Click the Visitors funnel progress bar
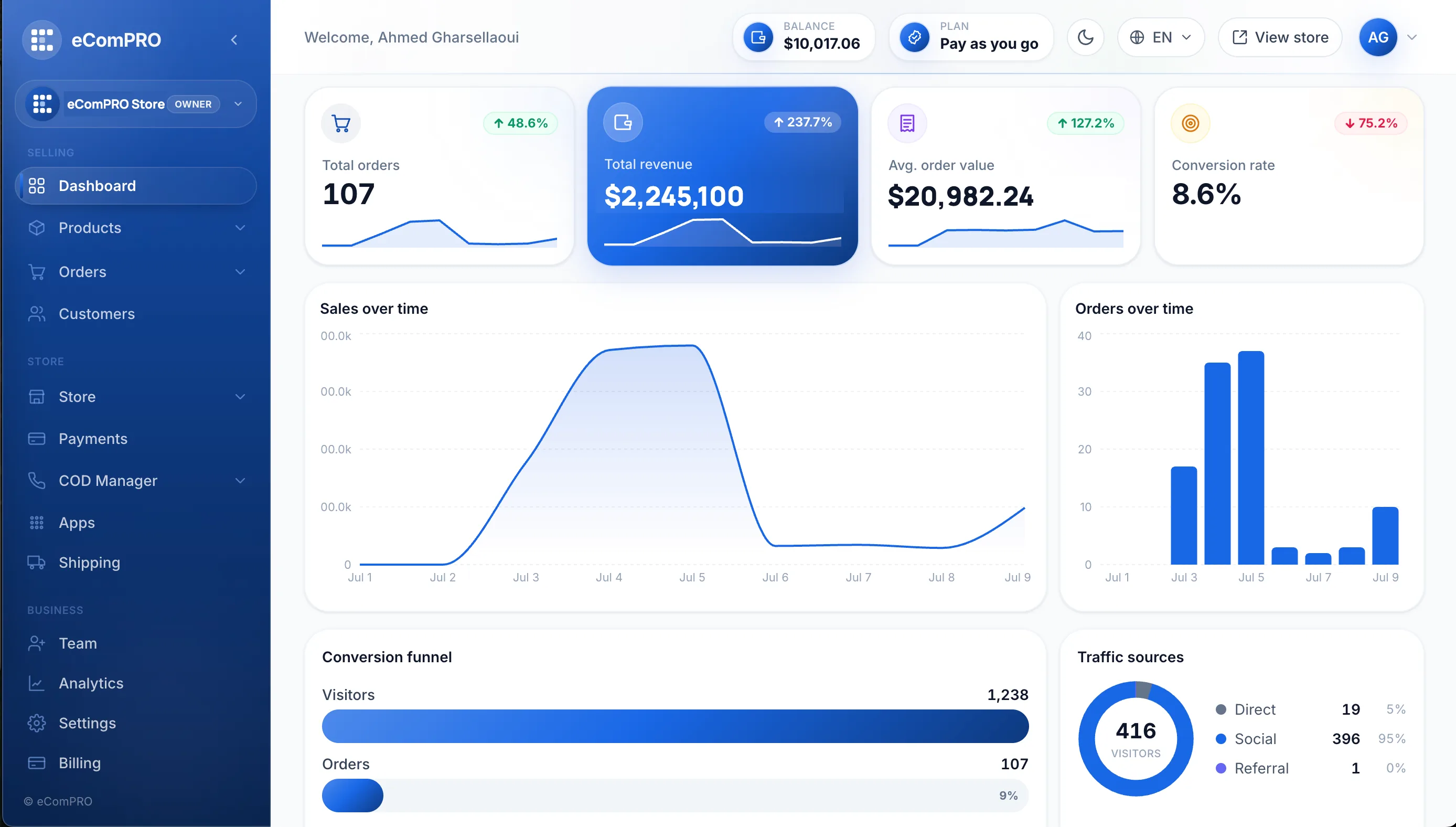1456x827 pixels. 675,726
